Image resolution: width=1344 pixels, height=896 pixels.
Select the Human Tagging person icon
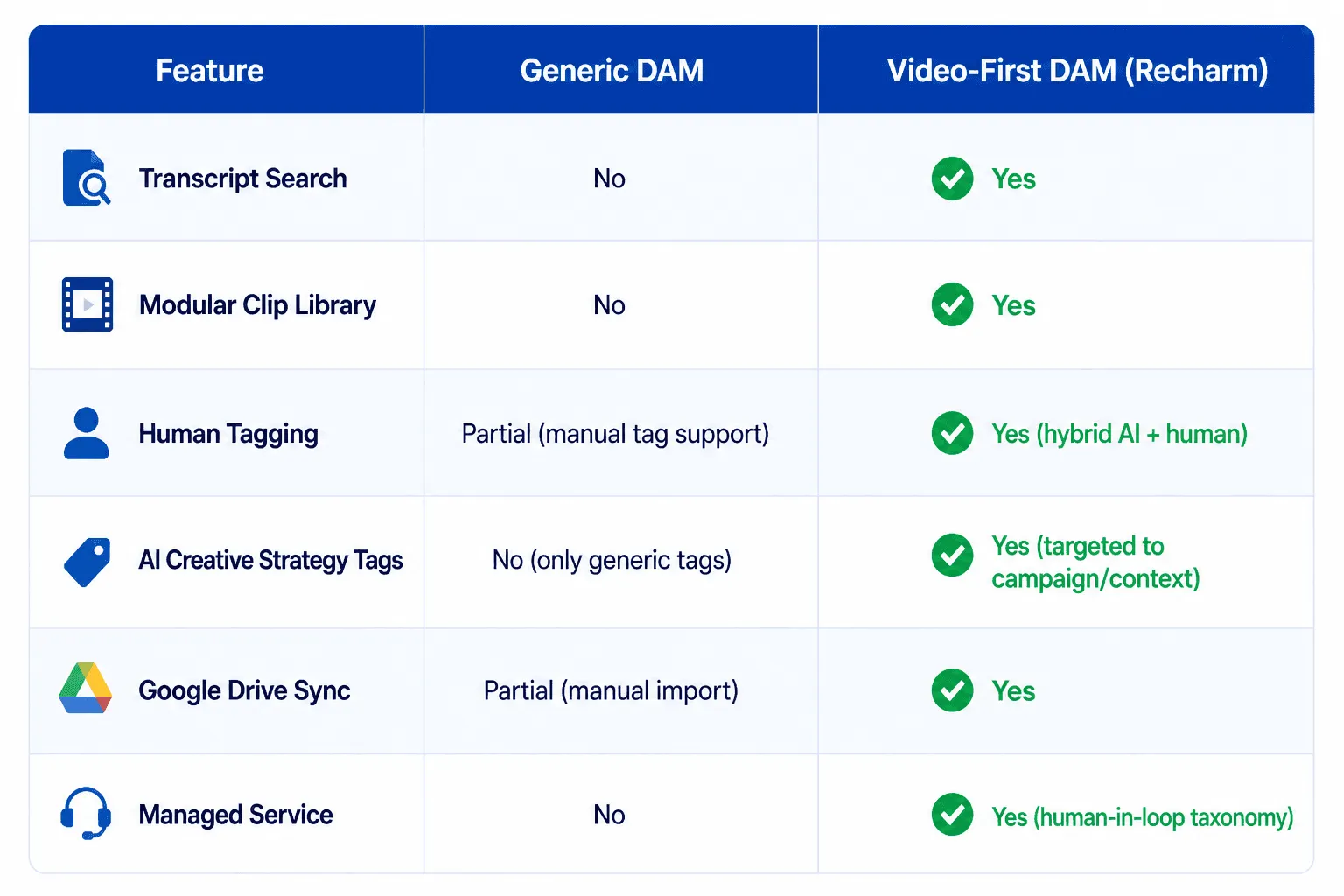tap(87, 433)
